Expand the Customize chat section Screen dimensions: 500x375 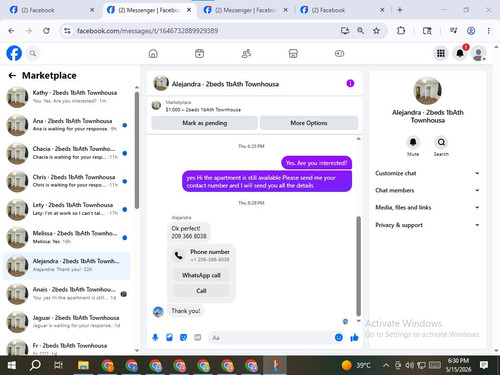coord(427,173)
